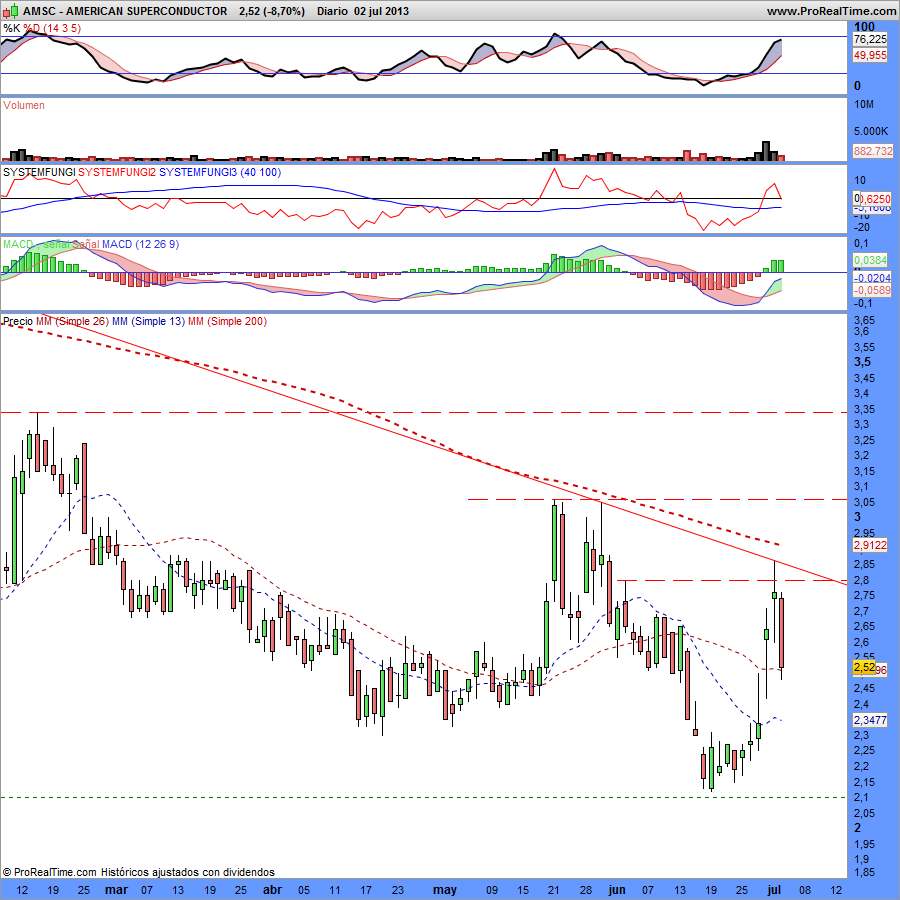Click the MACD histogram value '0,0384'
The width and height of the screenshot is (900, 900).
coord(870,260)
